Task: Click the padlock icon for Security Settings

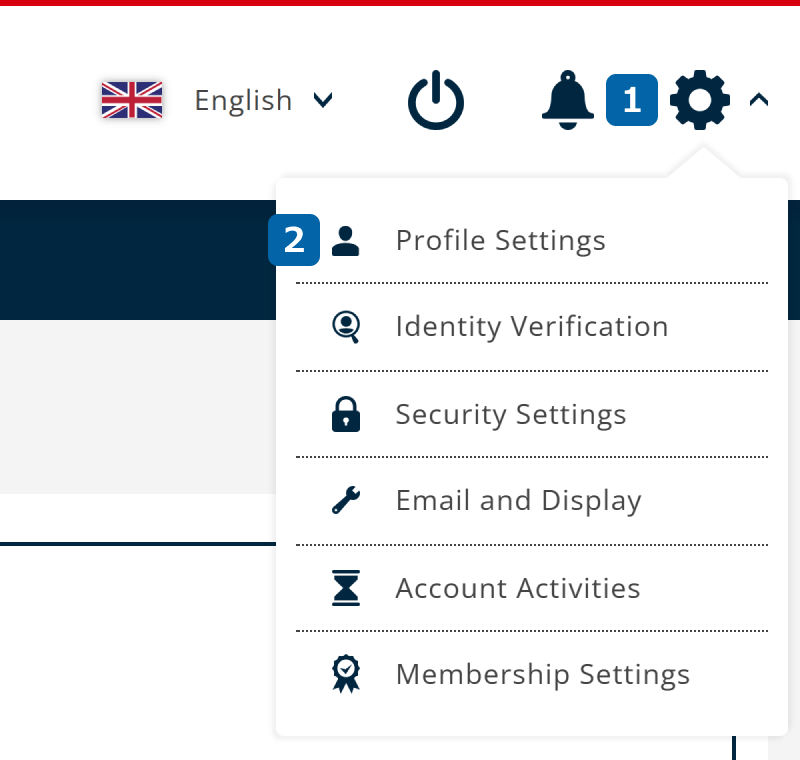Action: [x=345, y=414]
